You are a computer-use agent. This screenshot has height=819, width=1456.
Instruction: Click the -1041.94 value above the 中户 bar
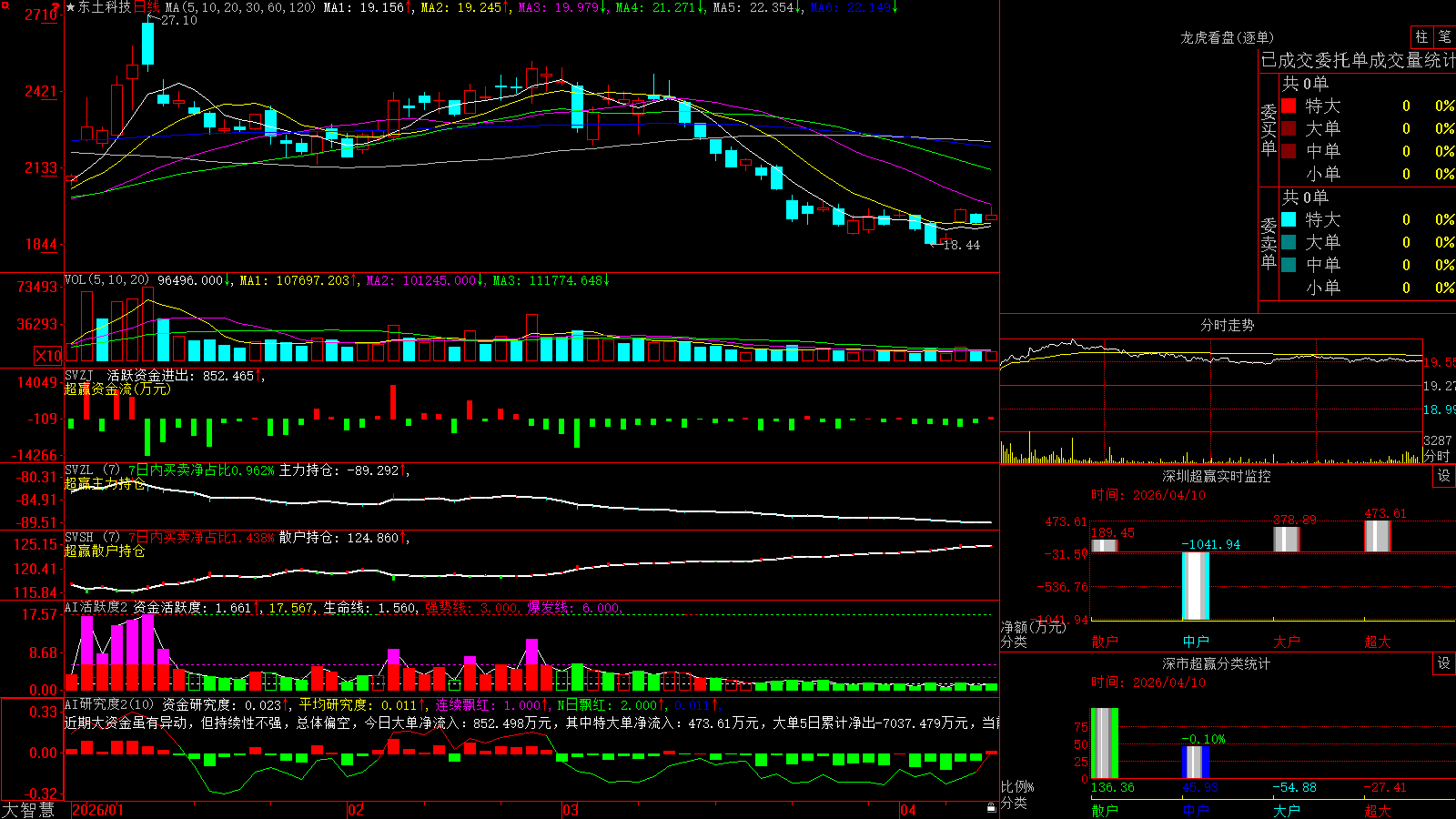(1211, 544)
